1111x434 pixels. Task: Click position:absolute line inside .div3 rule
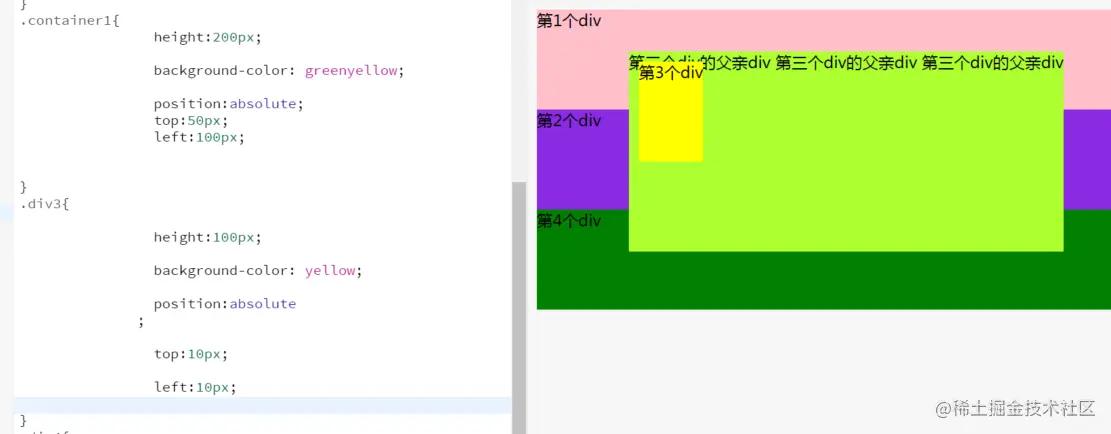225,304
